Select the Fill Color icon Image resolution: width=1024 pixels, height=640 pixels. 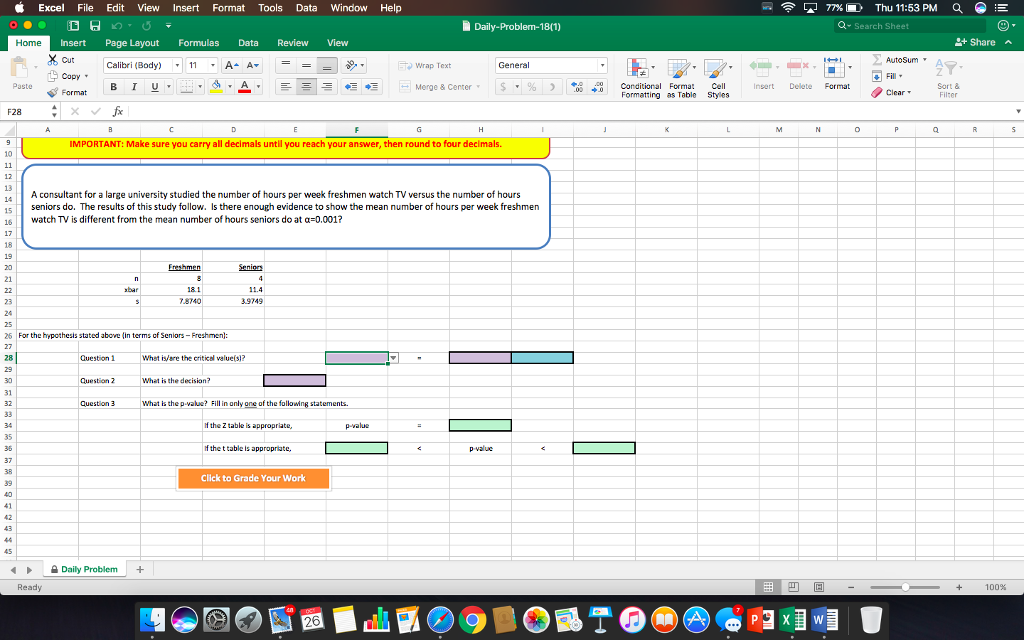click(x=216, y=86)
